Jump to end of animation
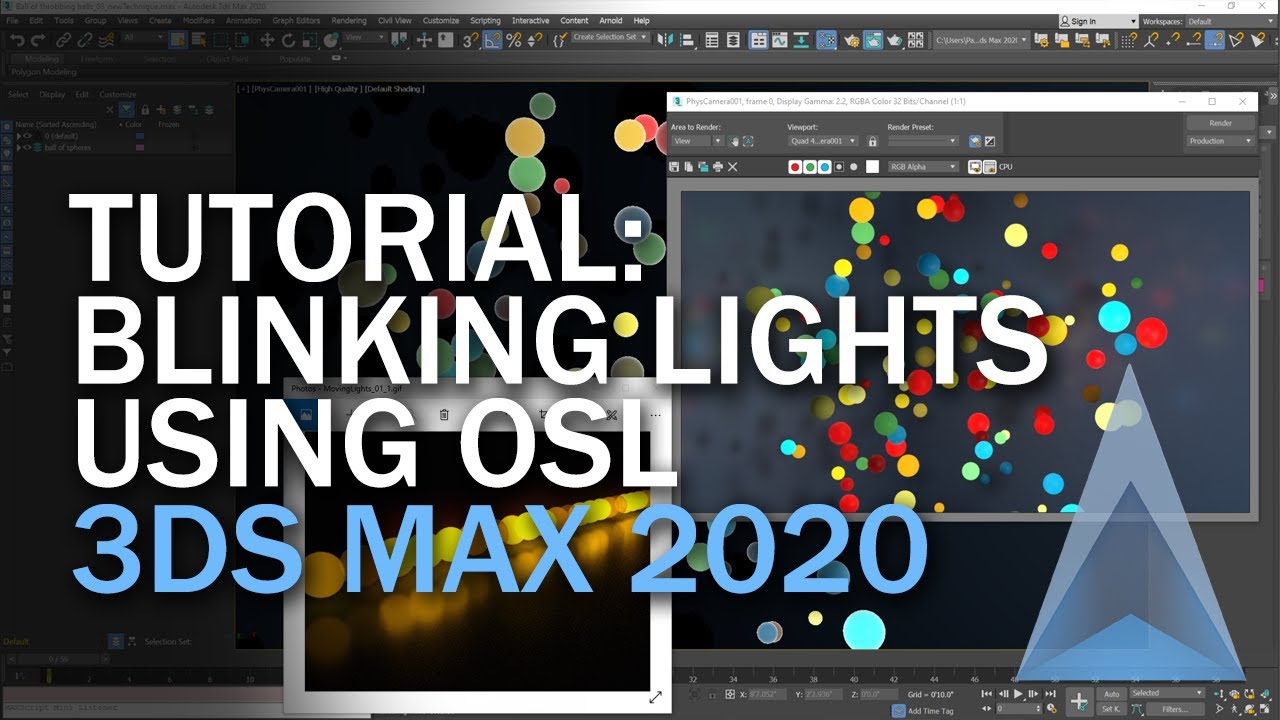 tap(1051, 693)
